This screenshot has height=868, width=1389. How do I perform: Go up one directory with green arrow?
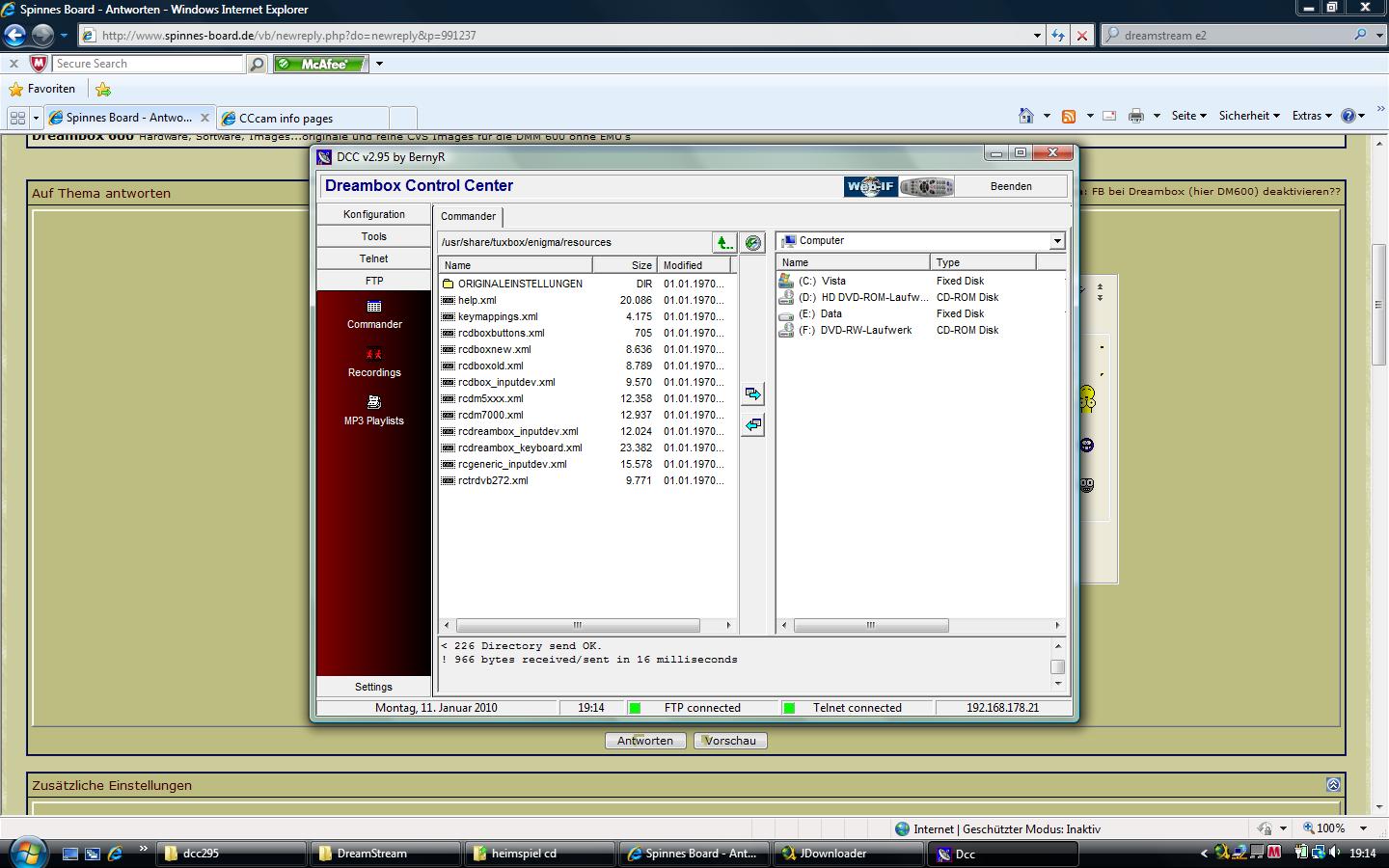(723, 243)
